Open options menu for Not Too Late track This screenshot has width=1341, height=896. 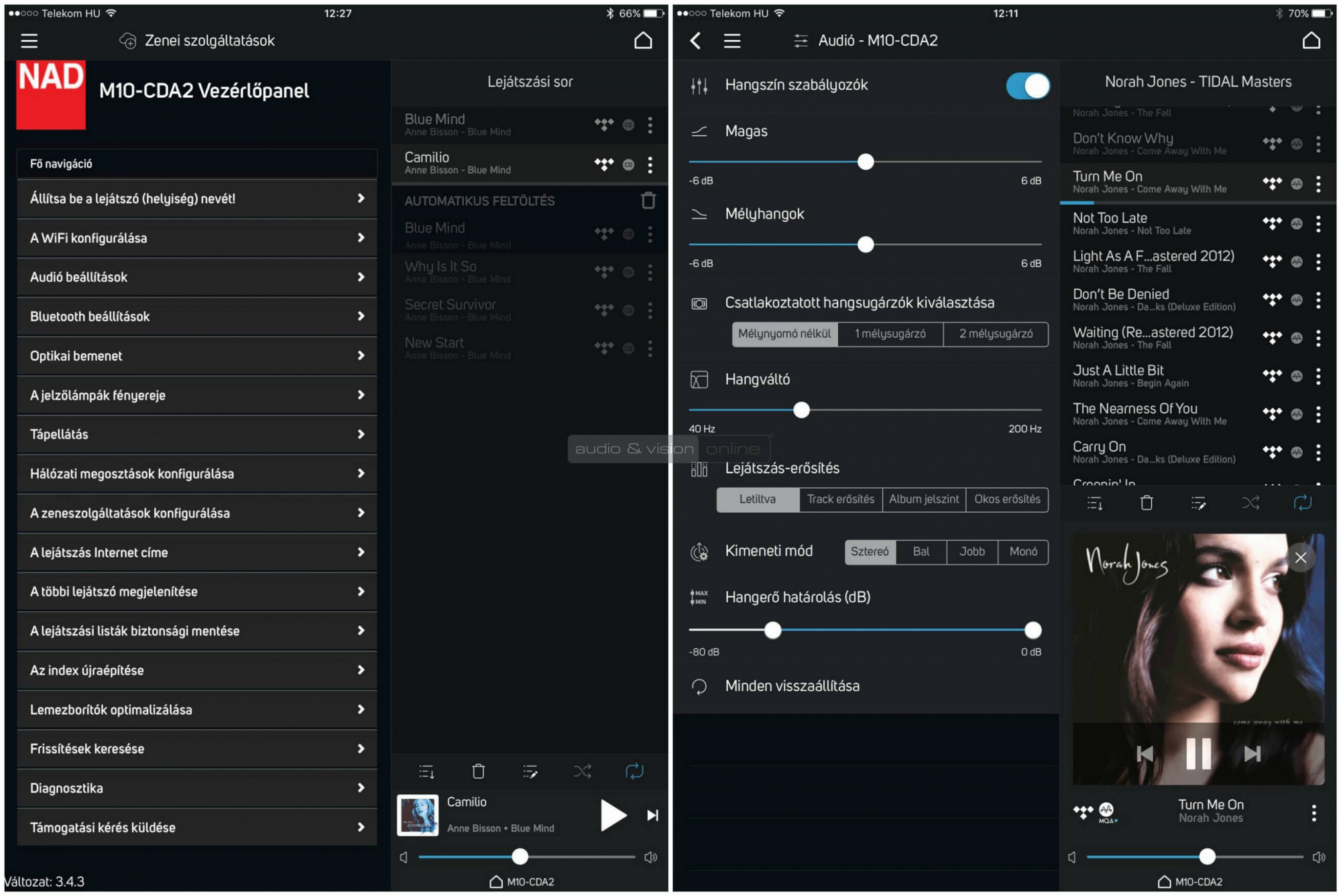pyautogui.click(x=1318, y=224)
